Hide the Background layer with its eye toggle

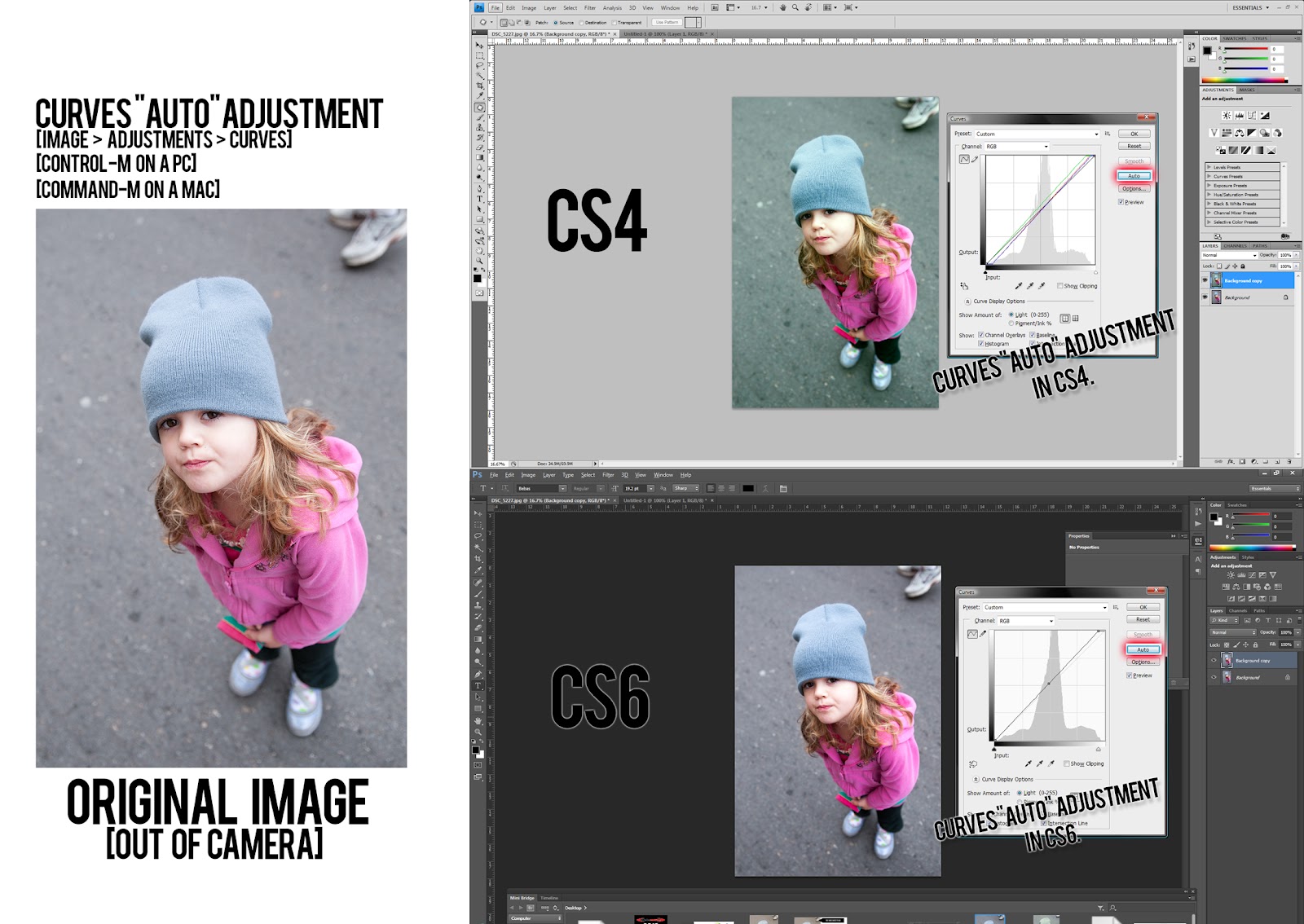(1205, 297)
